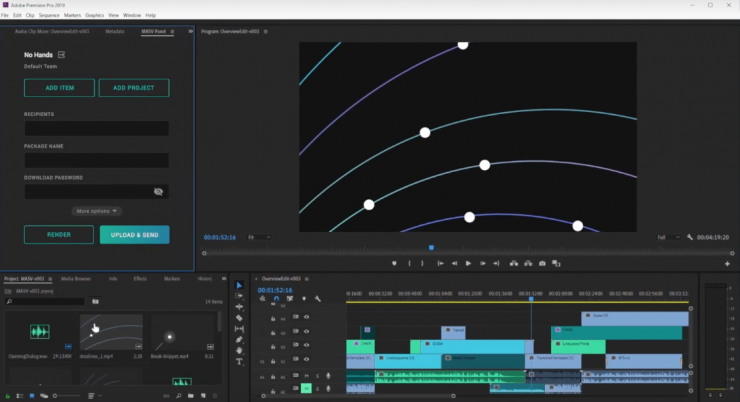
Task: Click the Export Frame camera icon
Action: point(542,263)
